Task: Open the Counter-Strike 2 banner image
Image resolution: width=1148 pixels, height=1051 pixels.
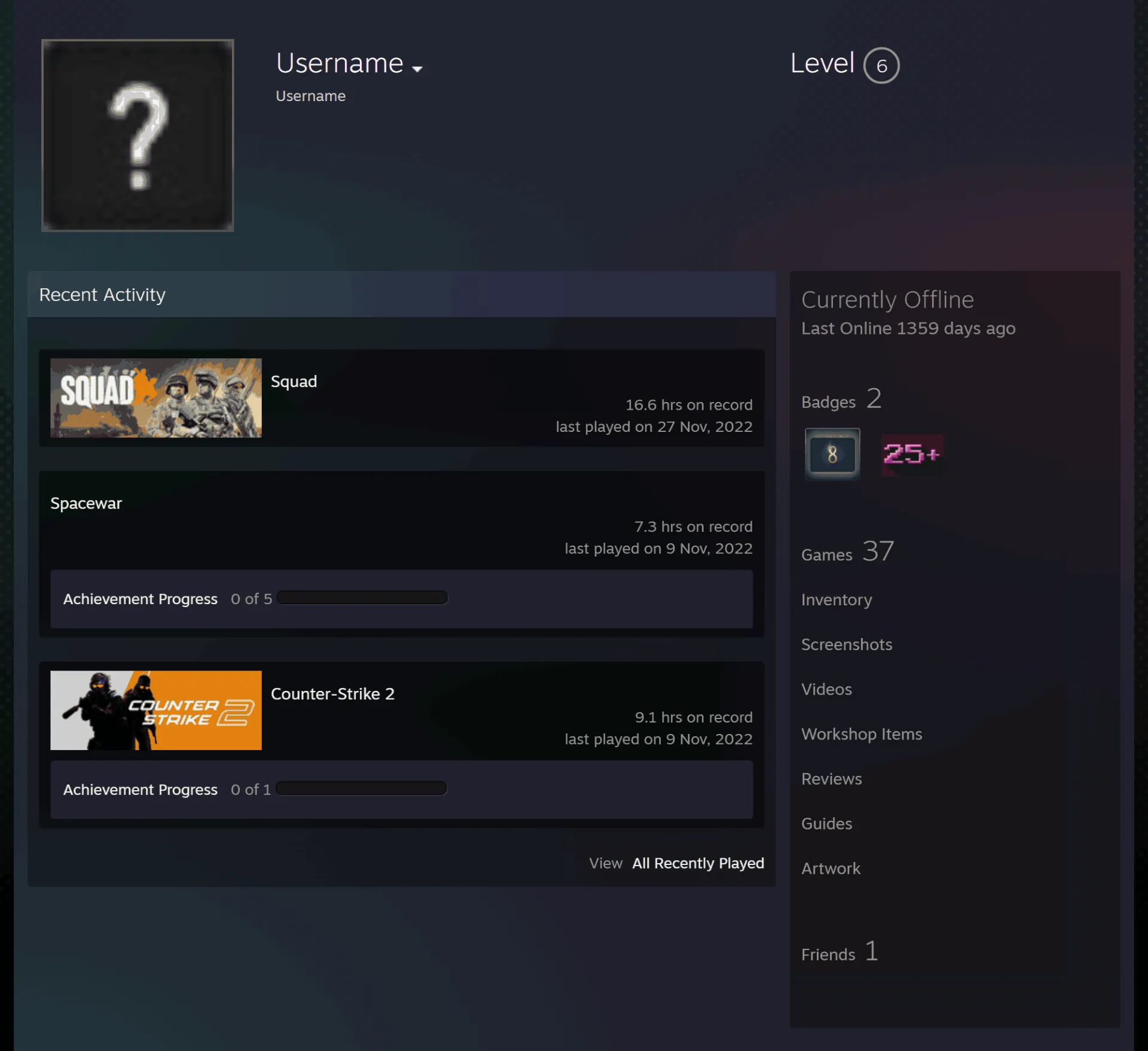Action: pyautogui.click(x=156, y=710)
